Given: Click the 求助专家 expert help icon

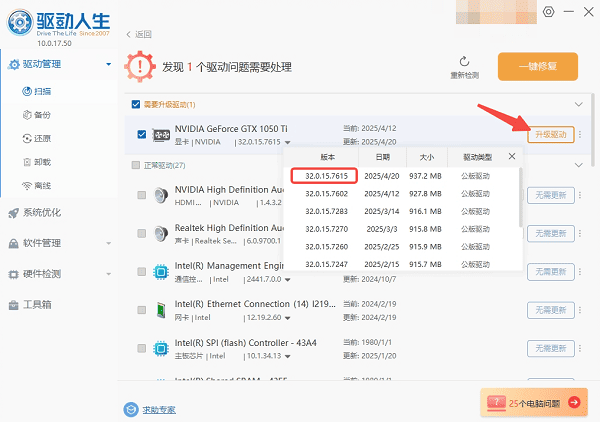Looking at the screenshot, I should pyautogui.click(x=130, y=409).
